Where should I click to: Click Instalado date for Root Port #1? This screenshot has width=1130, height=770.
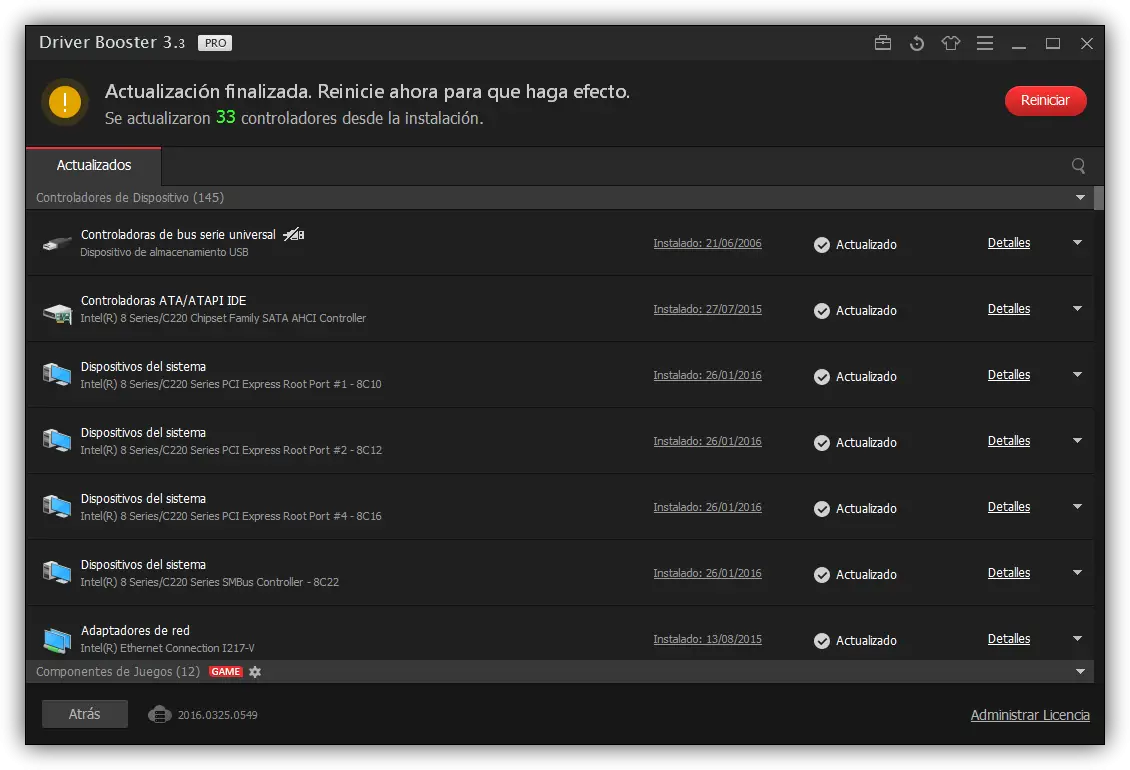(707, 376)
